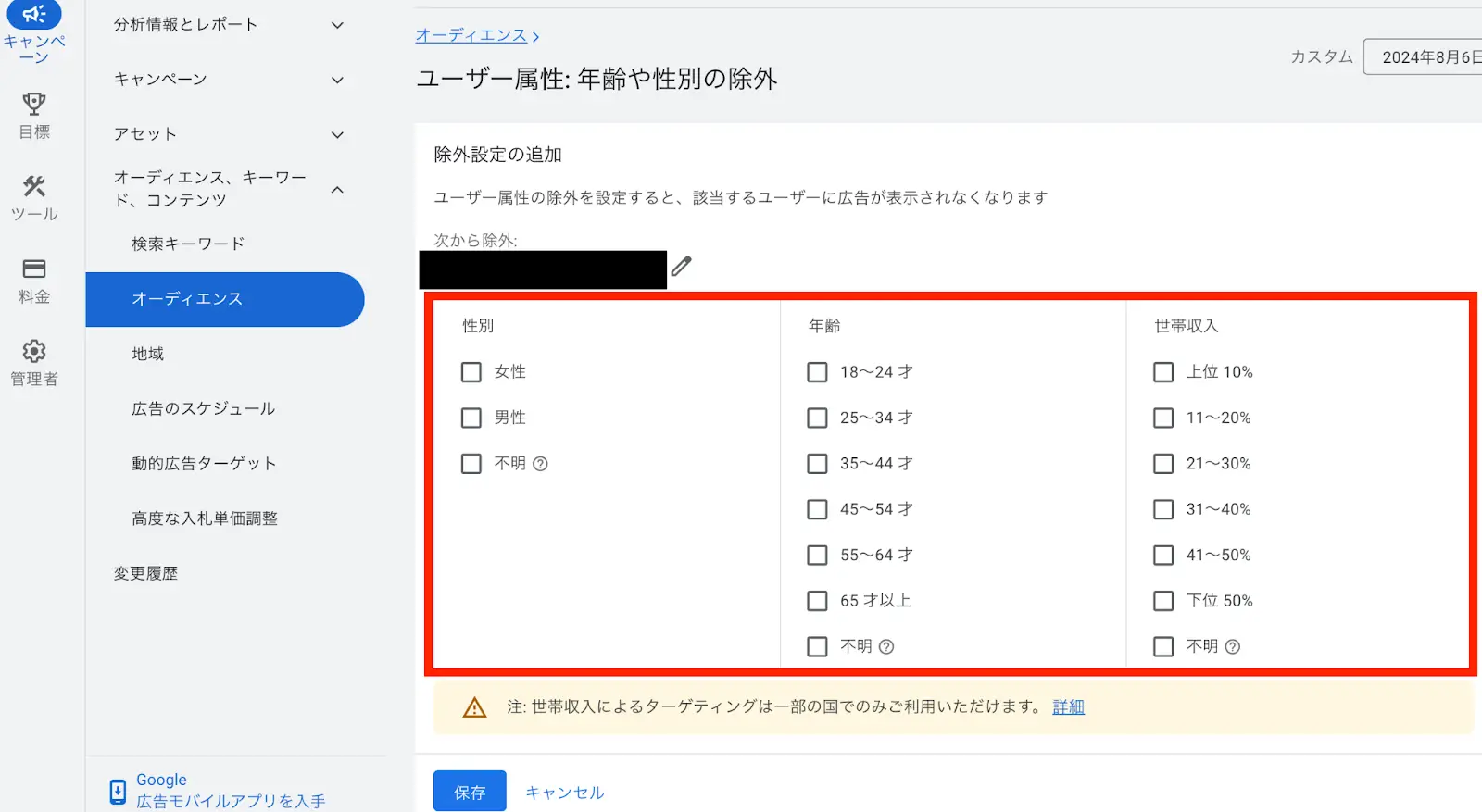1482x812 pixels.
Task: Open the ツール wrench icon
Action: tap(34, 186)
